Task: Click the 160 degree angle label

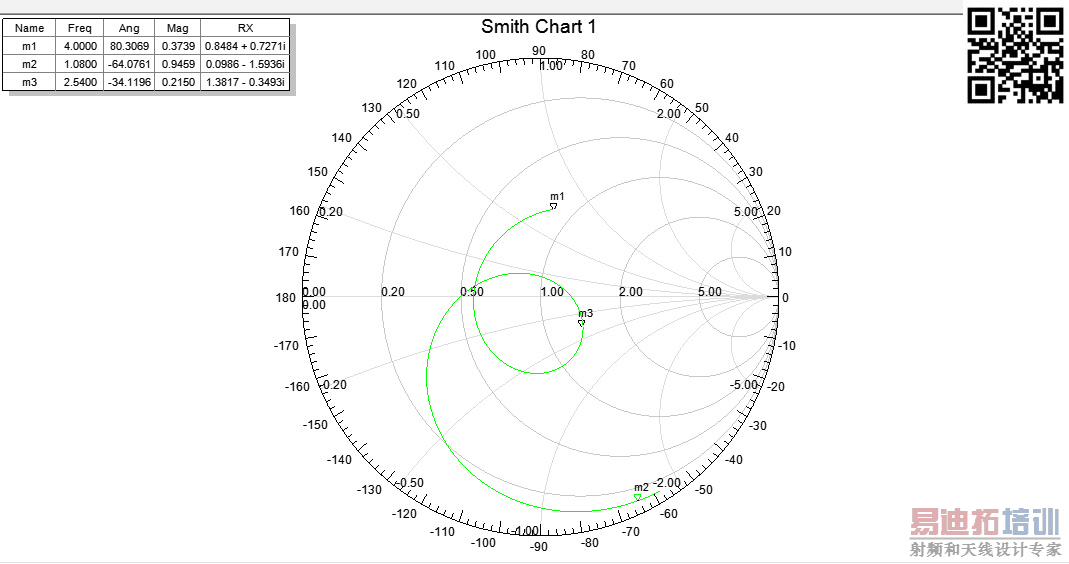Action: point(300,211)
